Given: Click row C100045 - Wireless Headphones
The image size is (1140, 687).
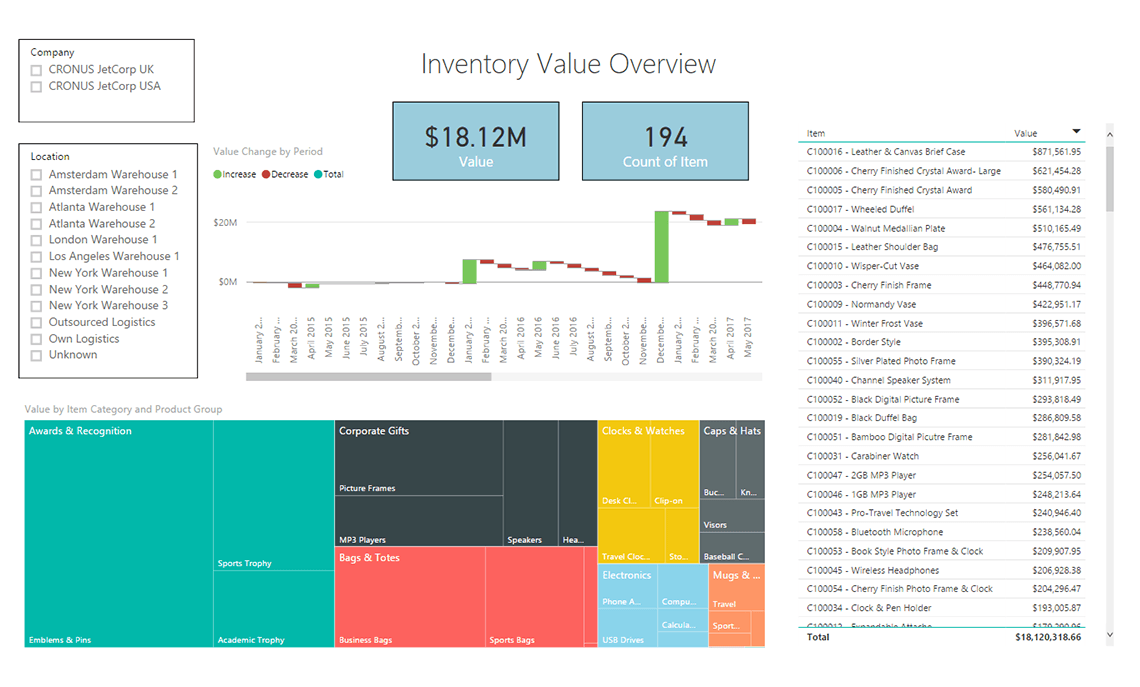Looking at the screenshot, I should [x=944, y=571].
